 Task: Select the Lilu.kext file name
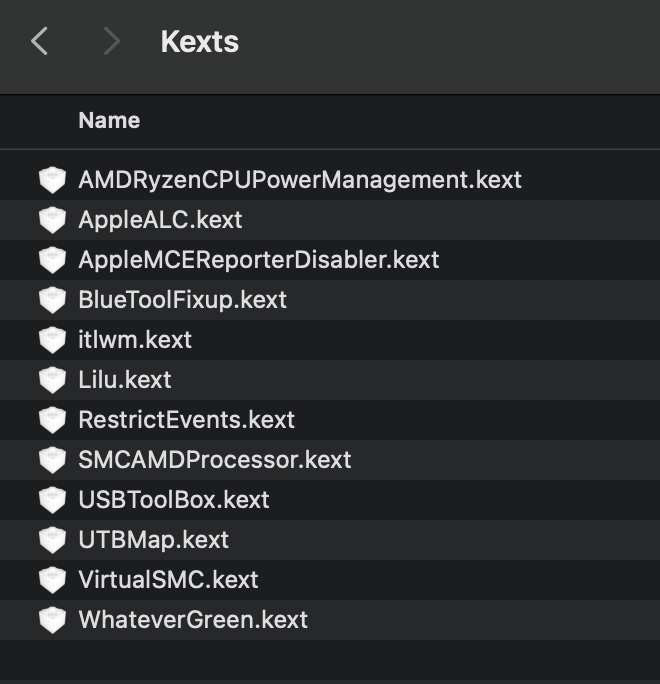(x=124, y=380)
